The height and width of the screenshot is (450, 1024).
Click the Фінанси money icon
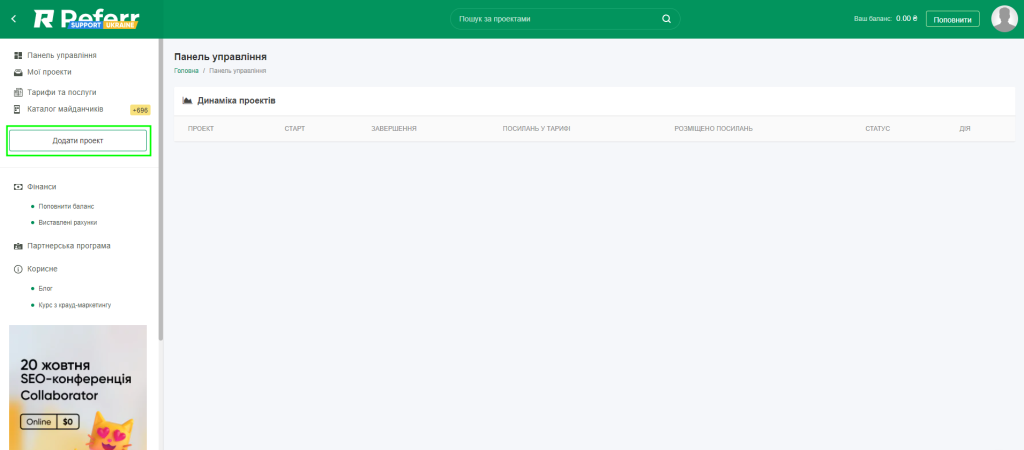(x=18, y=187)
